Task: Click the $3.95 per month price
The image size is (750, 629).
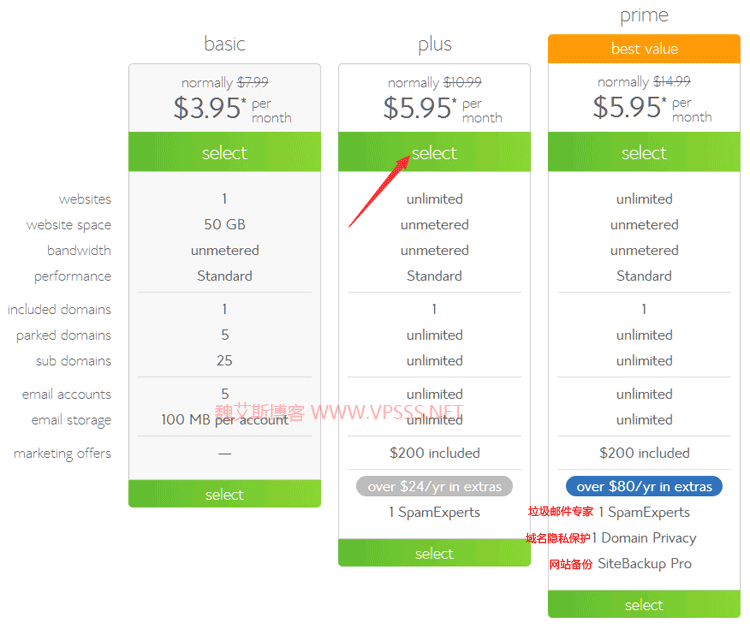Action: coord(232,109)
